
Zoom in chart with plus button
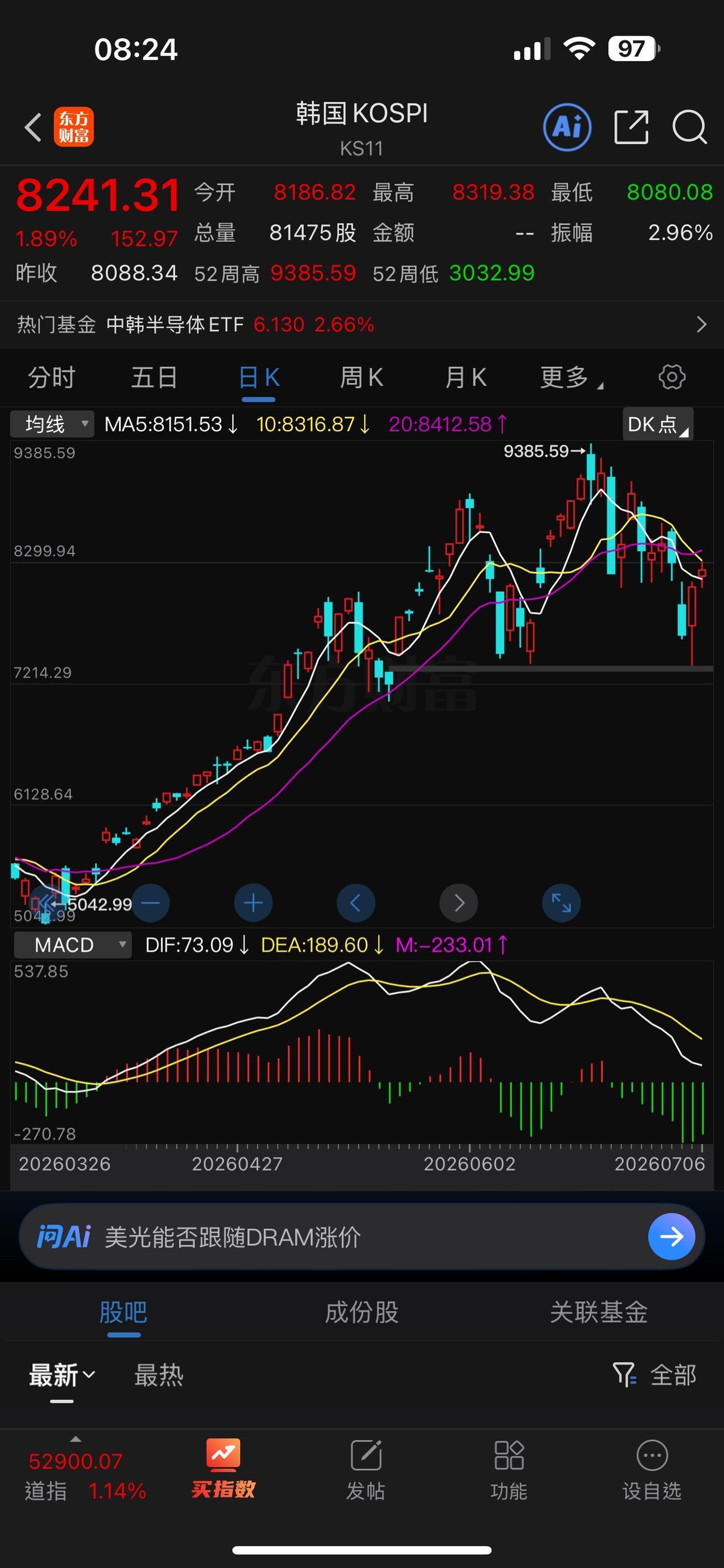[x=253, y=903]
